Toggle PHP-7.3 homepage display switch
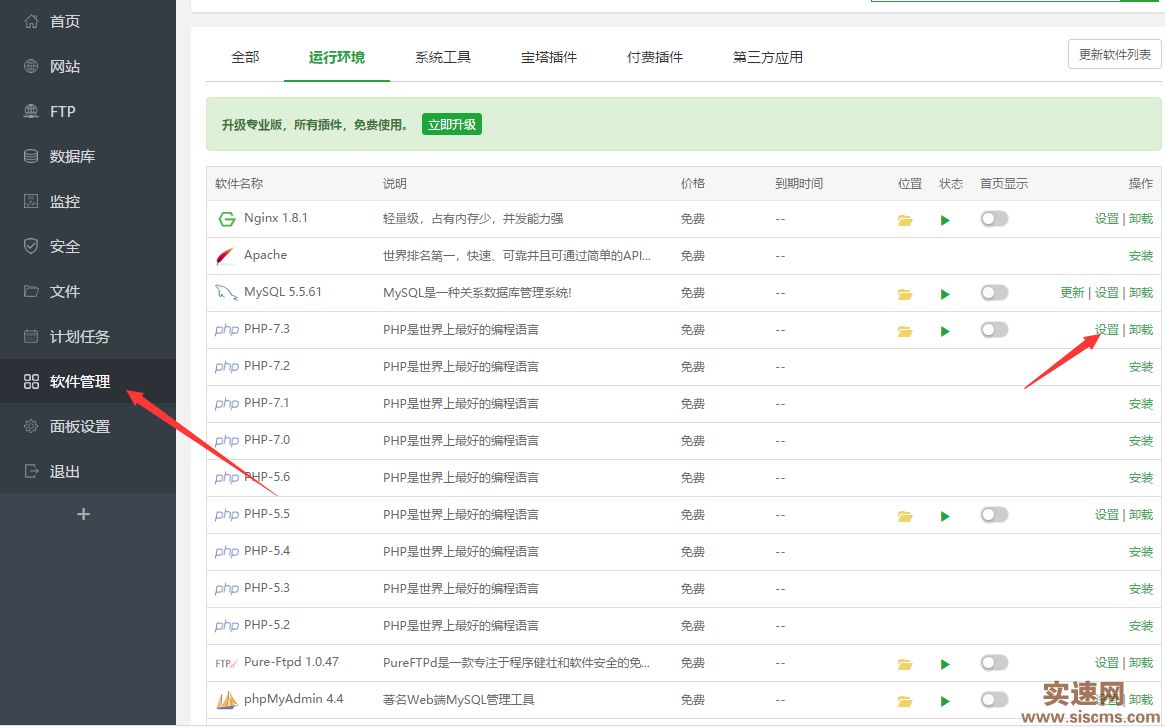The image size is (1165, 728). (994, 329)
